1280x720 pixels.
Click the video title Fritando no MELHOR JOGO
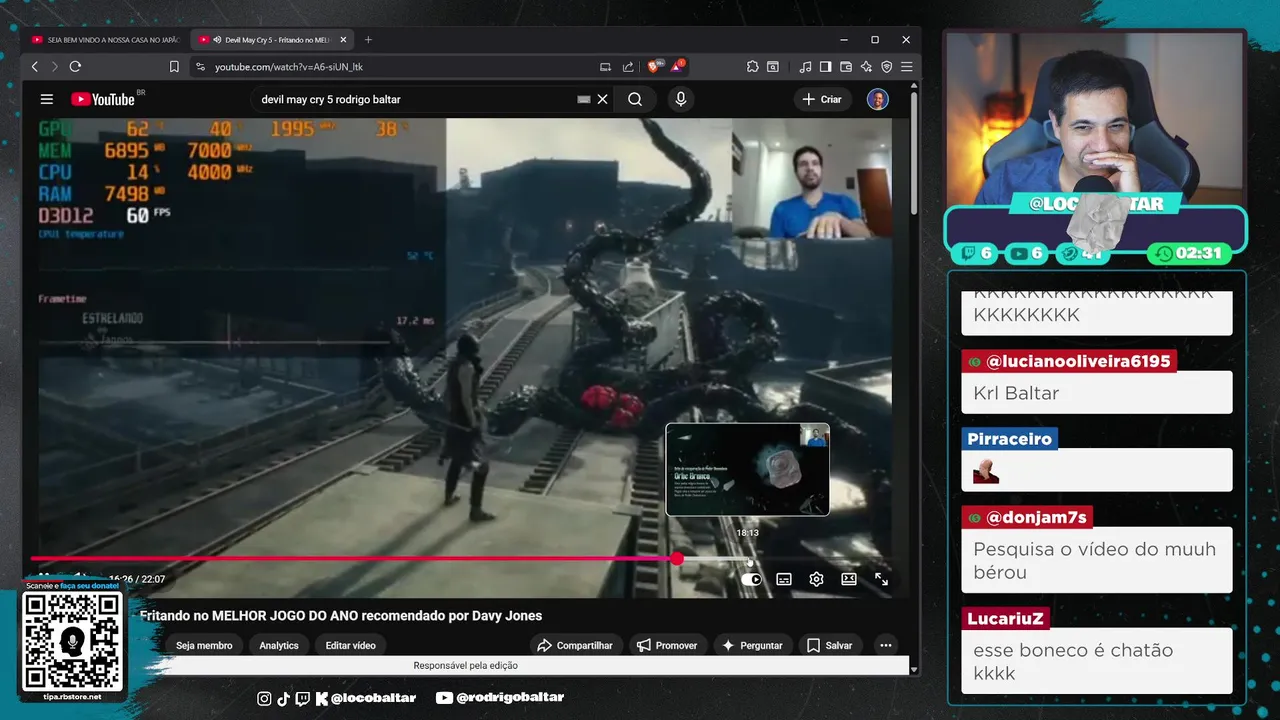341,616
